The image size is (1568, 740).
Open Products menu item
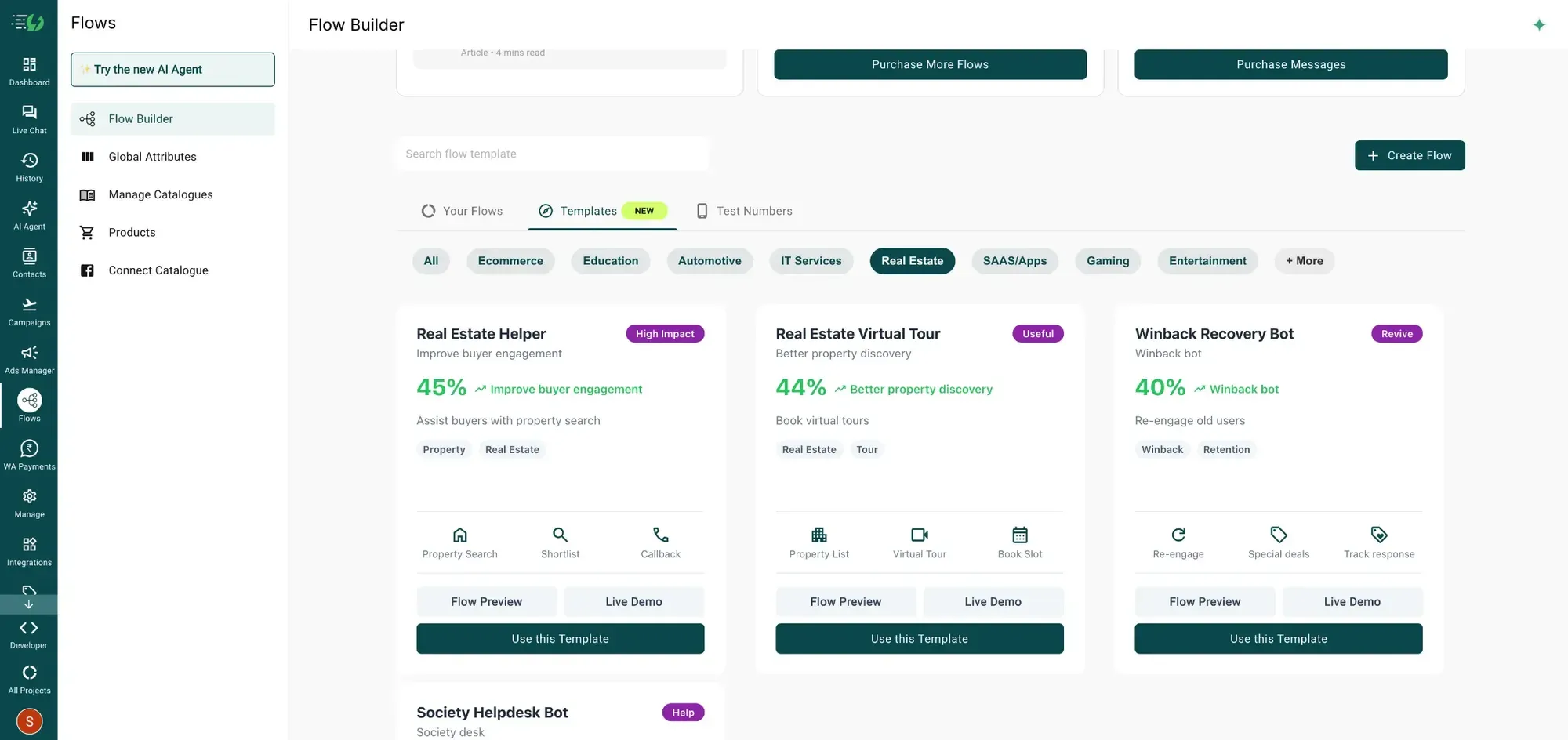[172, 233]
